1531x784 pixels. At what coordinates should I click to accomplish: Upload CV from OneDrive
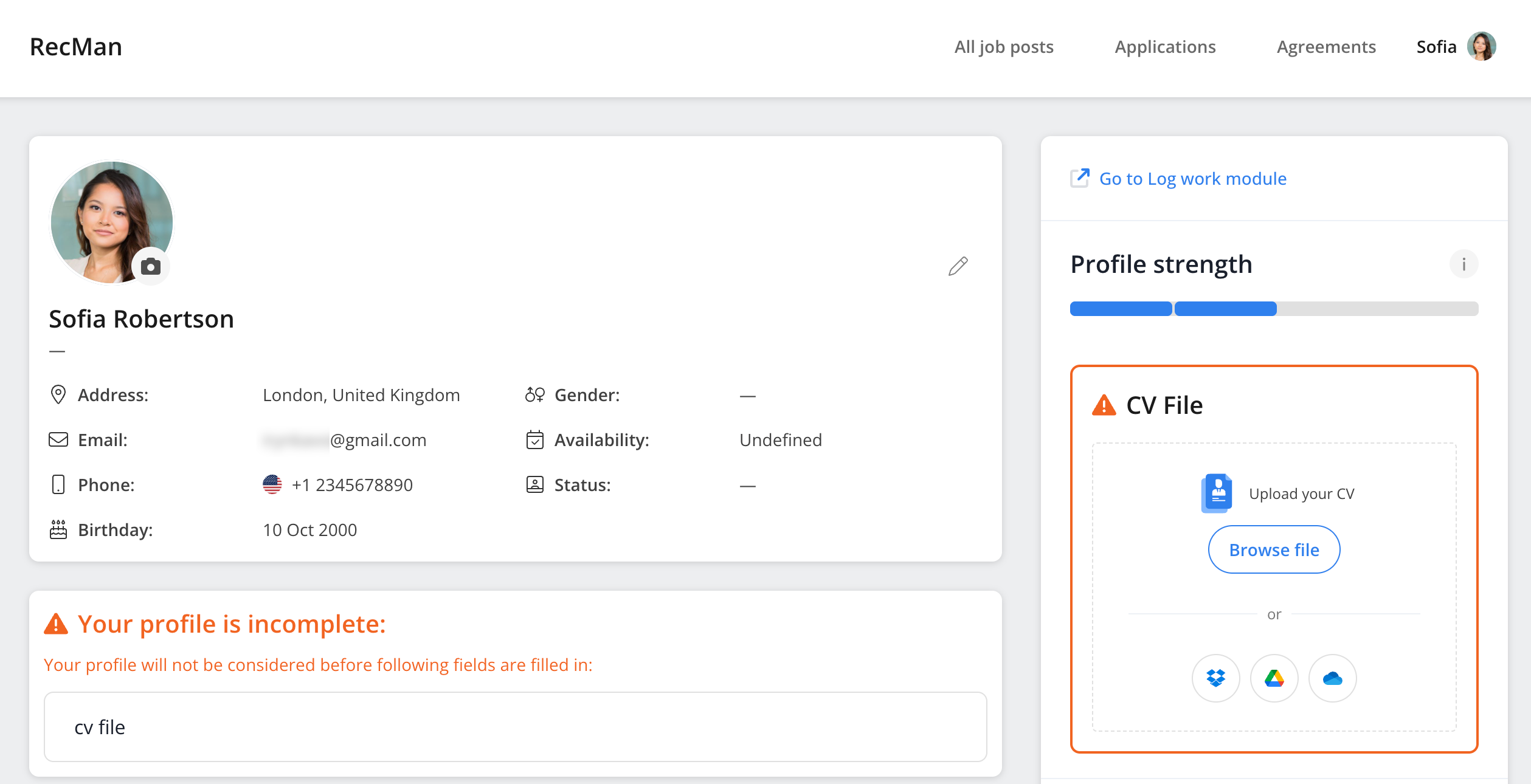(x=1332, y=678)
